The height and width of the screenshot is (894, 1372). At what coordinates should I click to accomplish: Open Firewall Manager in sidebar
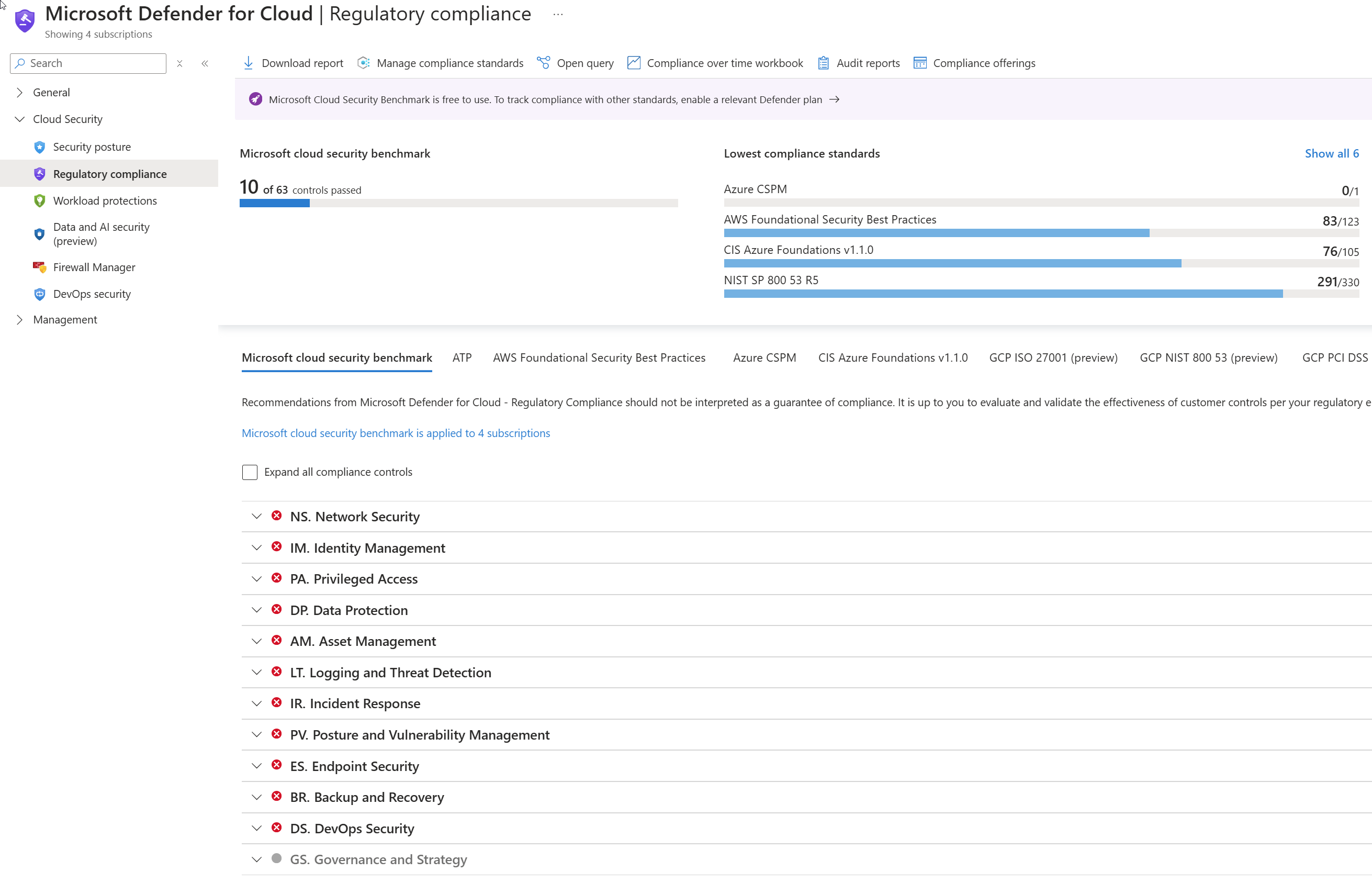[94, 267]
